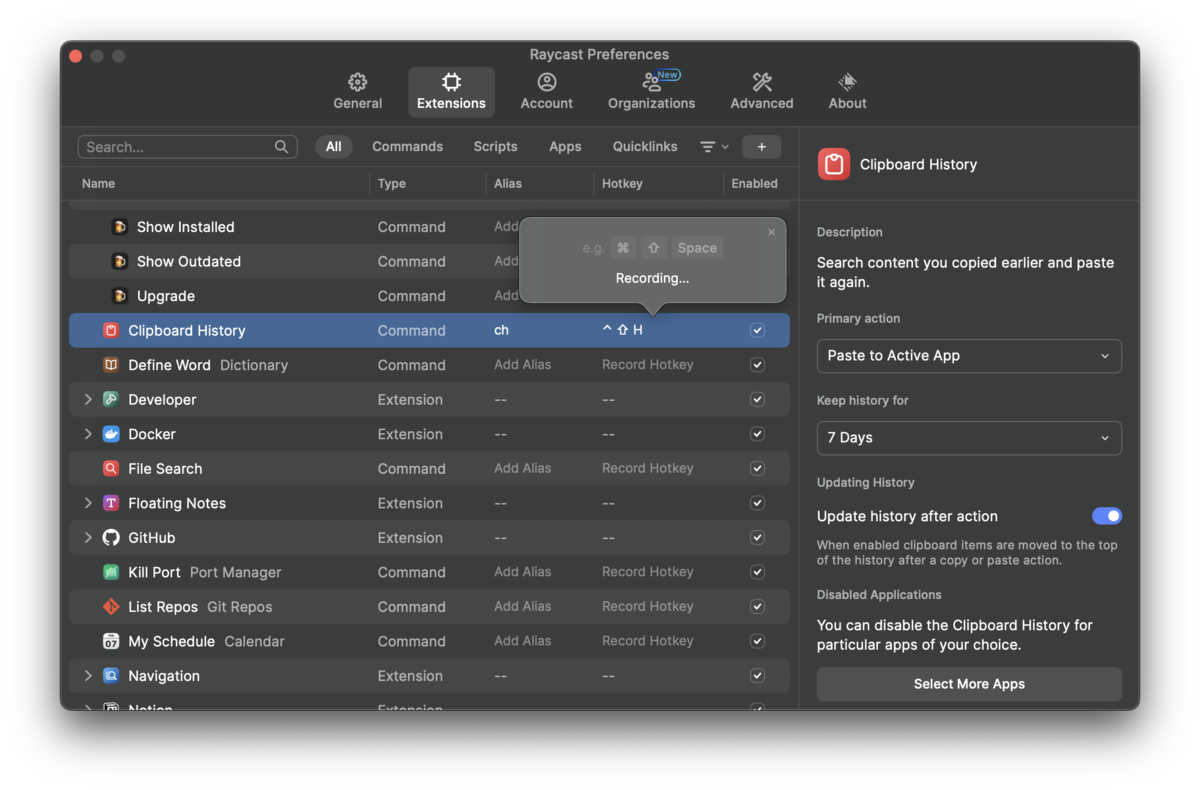Click the Search extensions field

click(x=187, y=147)
